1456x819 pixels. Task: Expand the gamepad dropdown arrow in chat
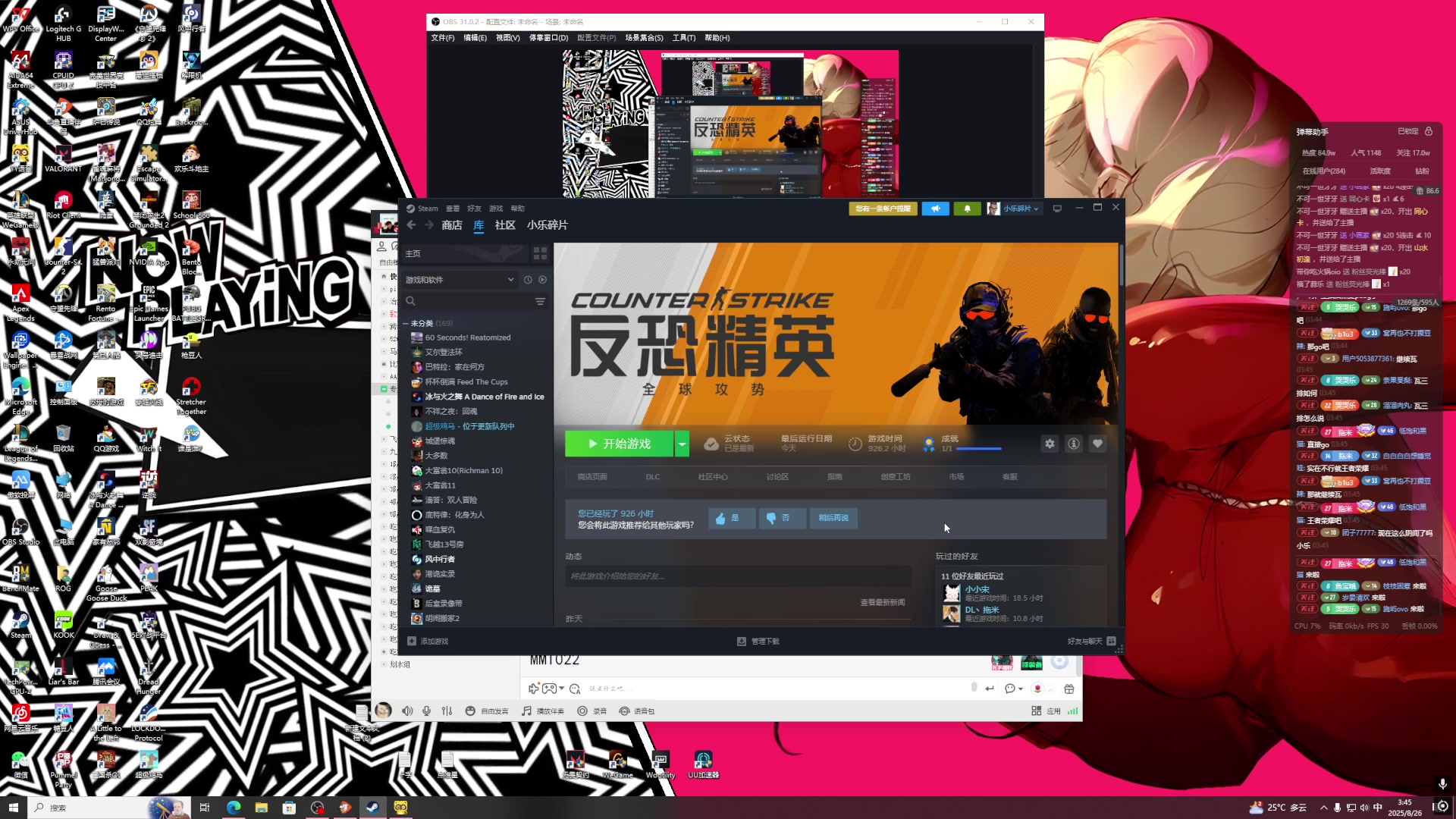click(562, 689)
